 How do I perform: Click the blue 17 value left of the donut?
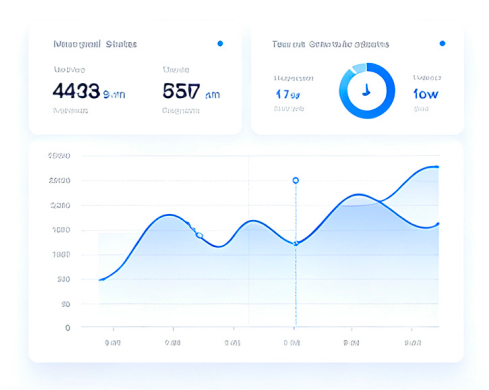pyautogui.click(x=288, y=95)
